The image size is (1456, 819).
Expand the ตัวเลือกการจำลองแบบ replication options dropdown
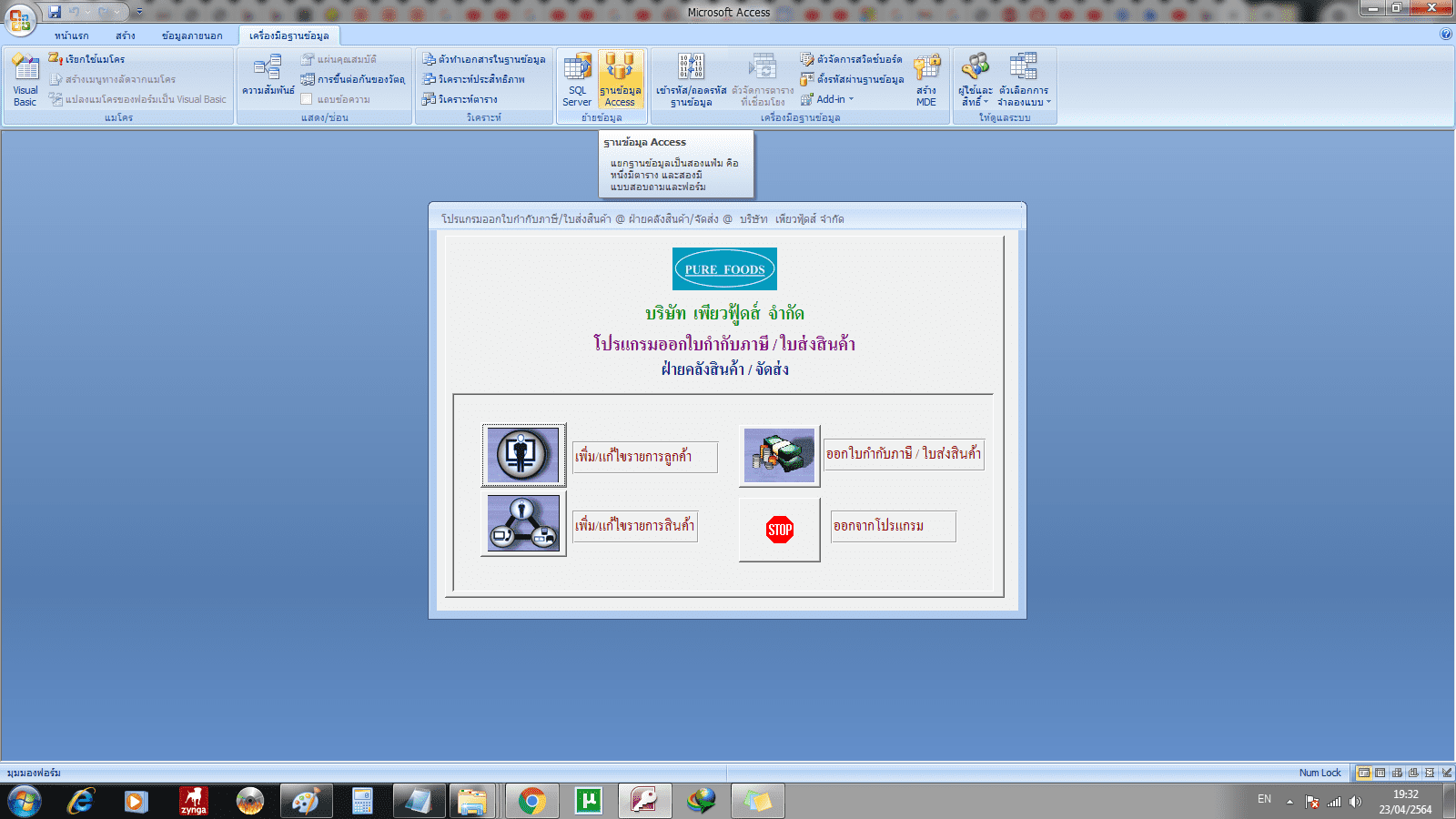(1024, 79)
